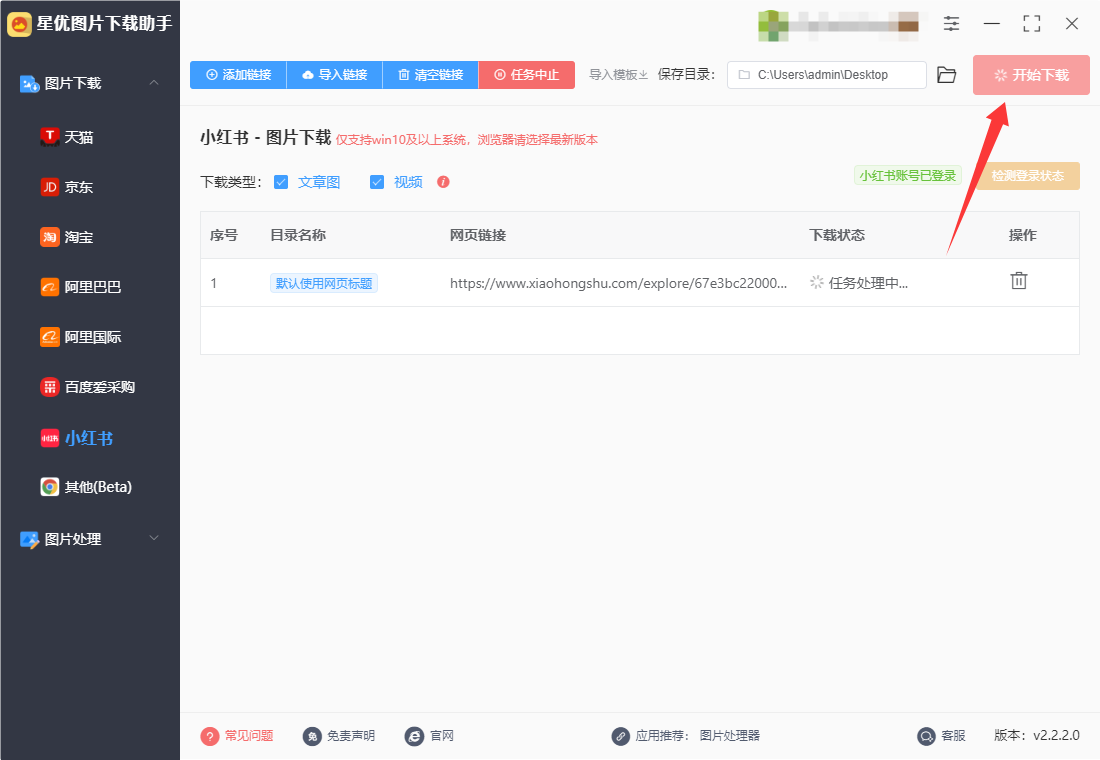Screen dimensions: 1100x760
Task: Start the download with 开始下载
Action: coord(1031,75)
